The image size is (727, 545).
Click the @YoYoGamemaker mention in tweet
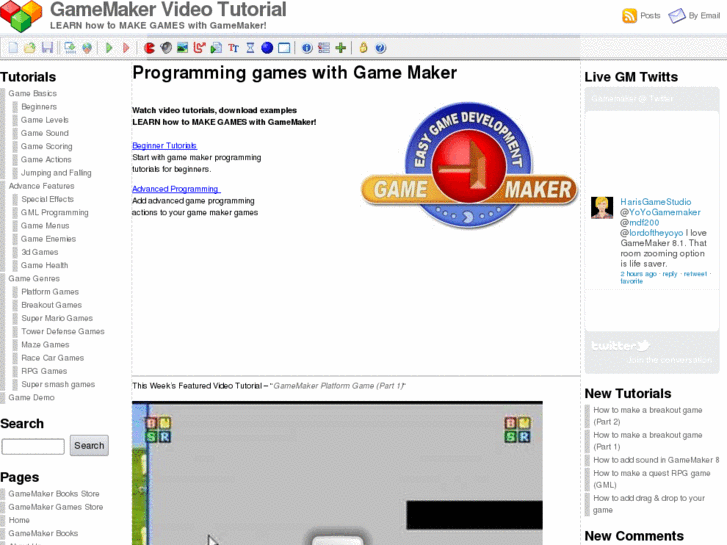(660, 212)
